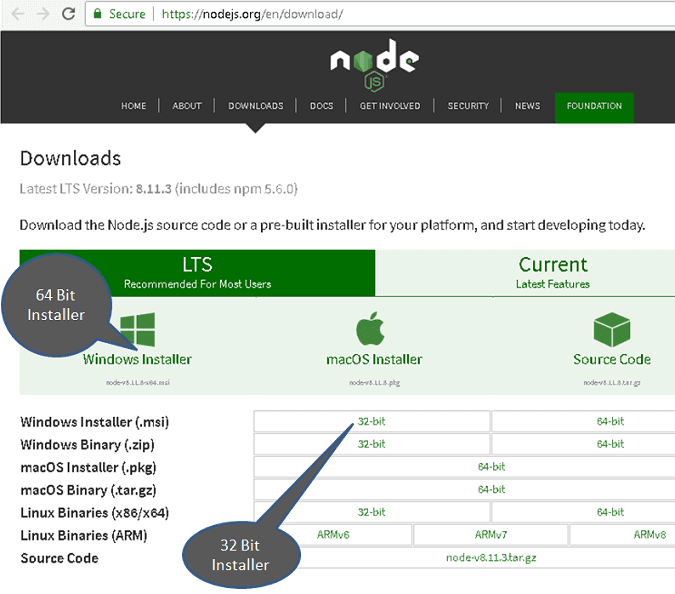Click the Apple macOS logo icon
This screenshot has width=675, height=594.
[370, 328]
